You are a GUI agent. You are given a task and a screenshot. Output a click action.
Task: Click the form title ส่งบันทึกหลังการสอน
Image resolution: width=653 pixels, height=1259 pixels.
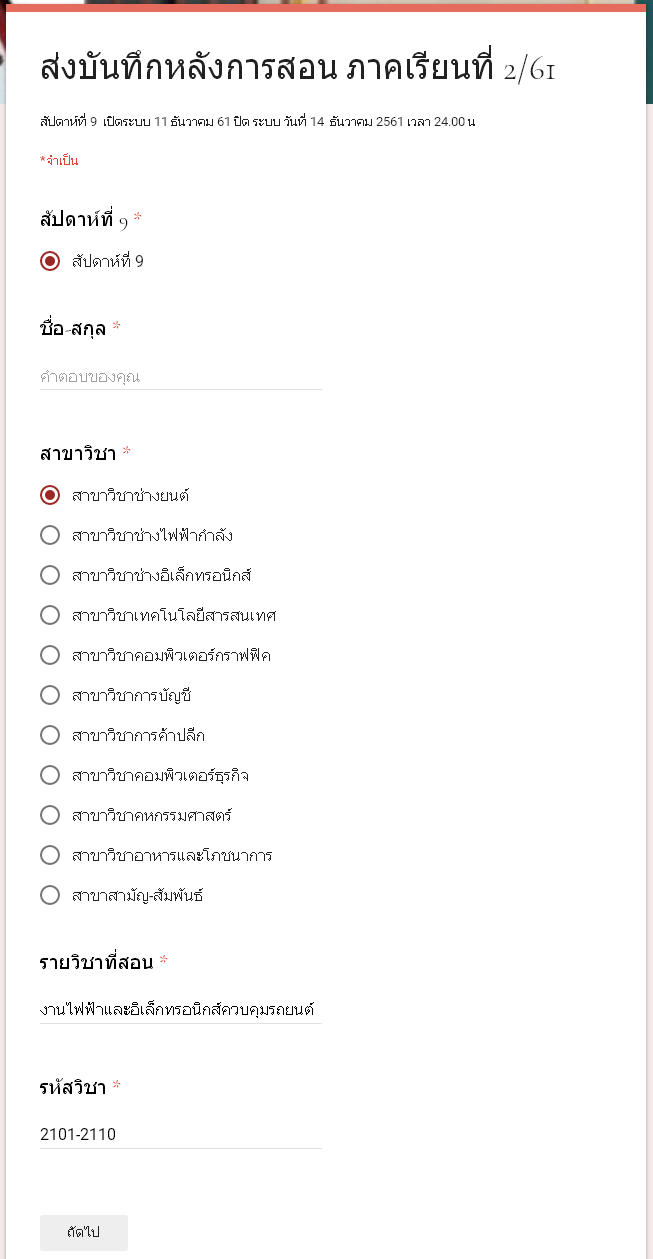click(297, 68)
